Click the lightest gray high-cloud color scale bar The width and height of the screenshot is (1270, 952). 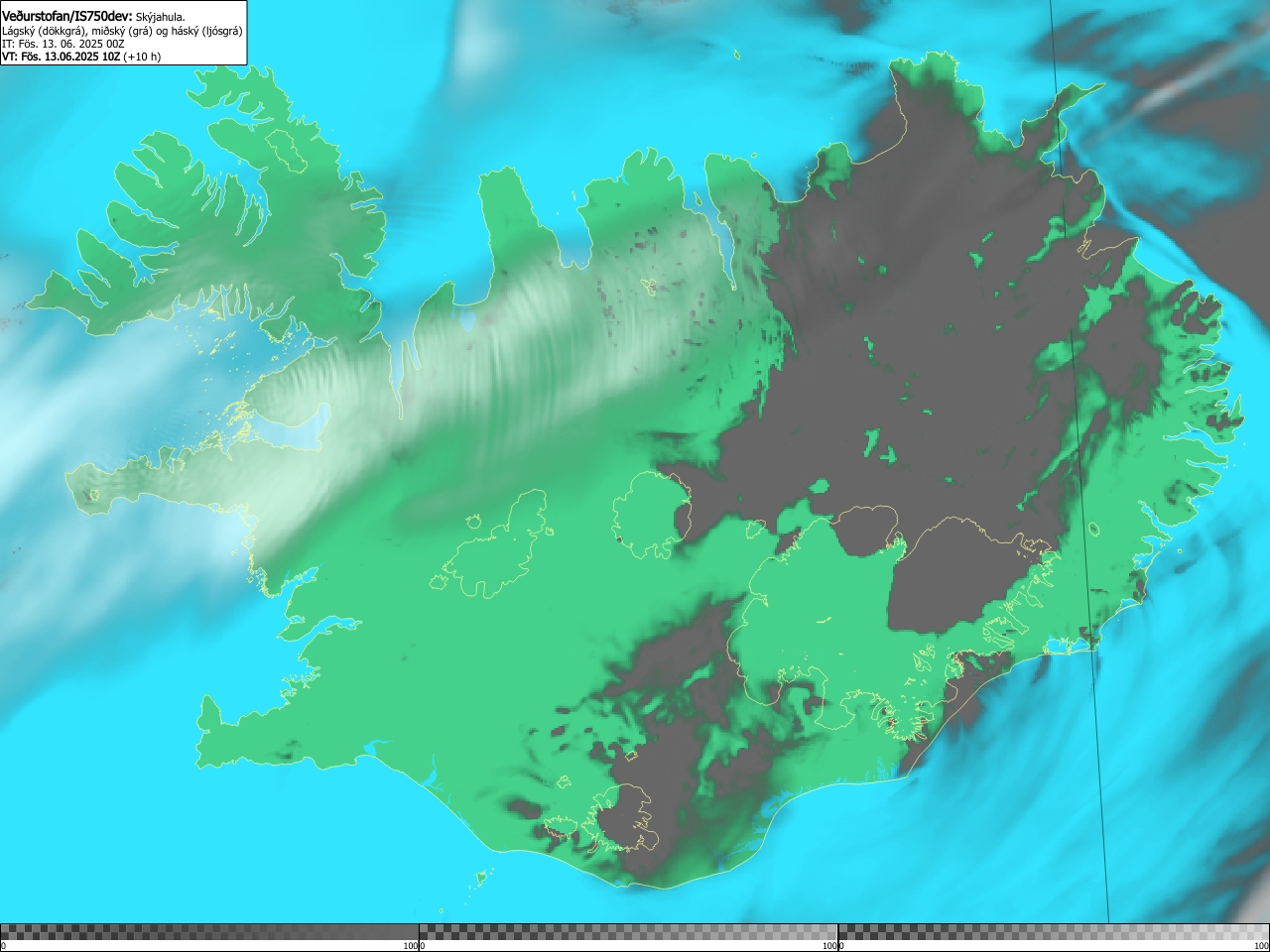(1054, 932)
